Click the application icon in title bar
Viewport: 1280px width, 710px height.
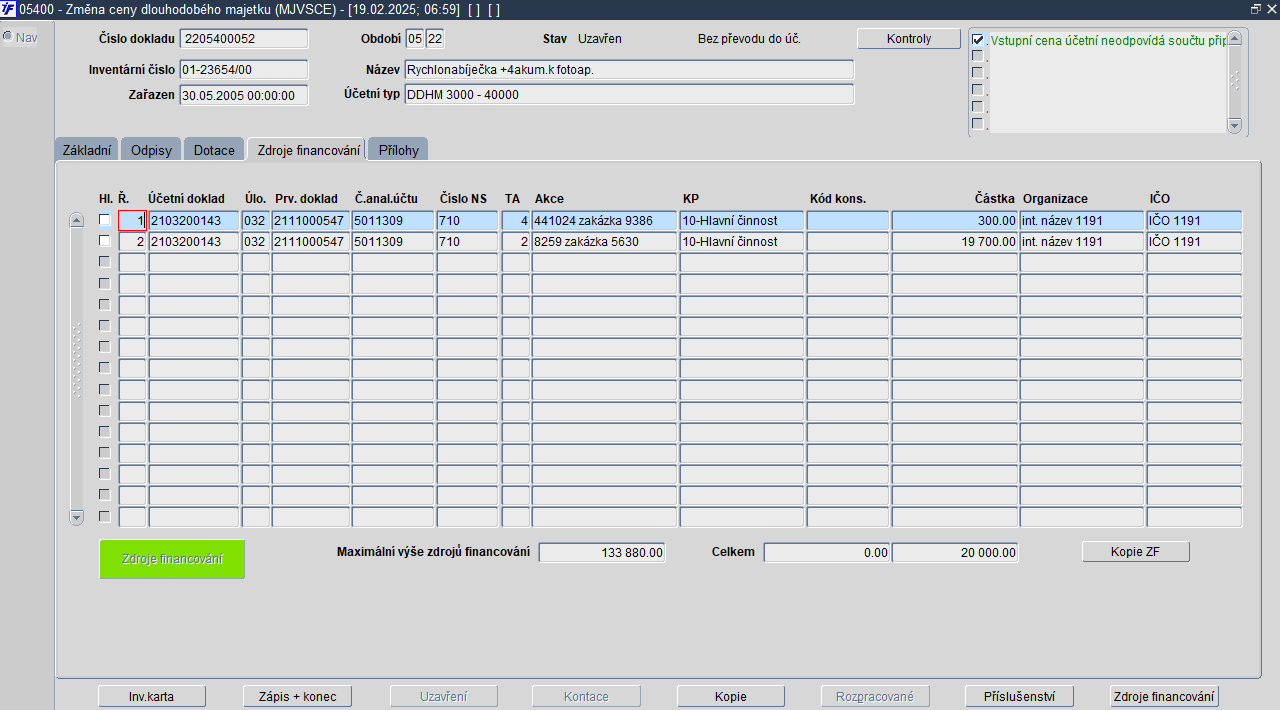click(x=9, y=9)
